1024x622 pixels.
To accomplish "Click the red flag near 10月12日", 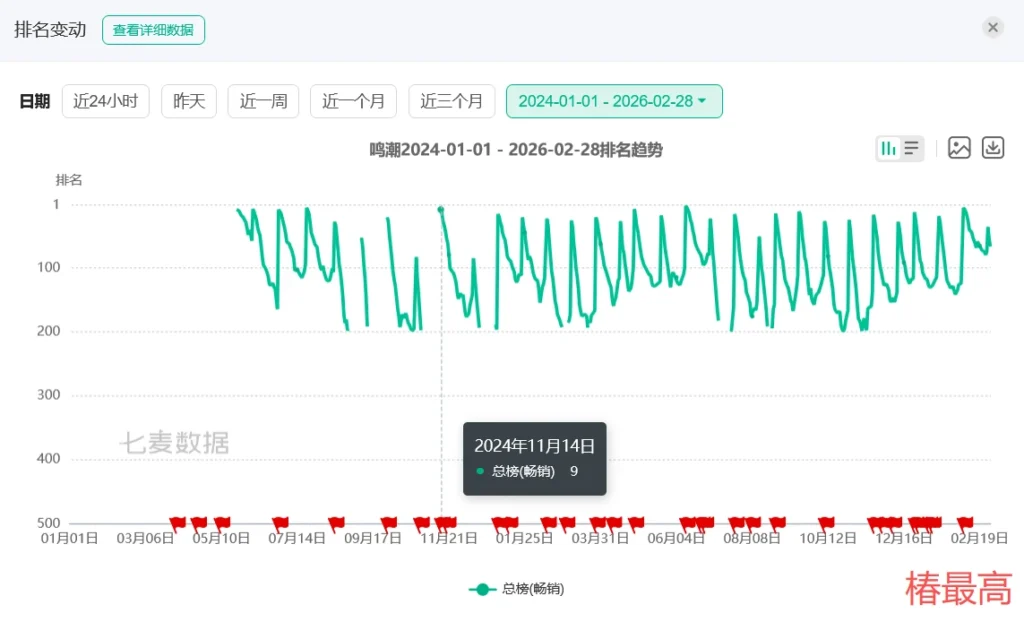I will [x=826, y=522].
